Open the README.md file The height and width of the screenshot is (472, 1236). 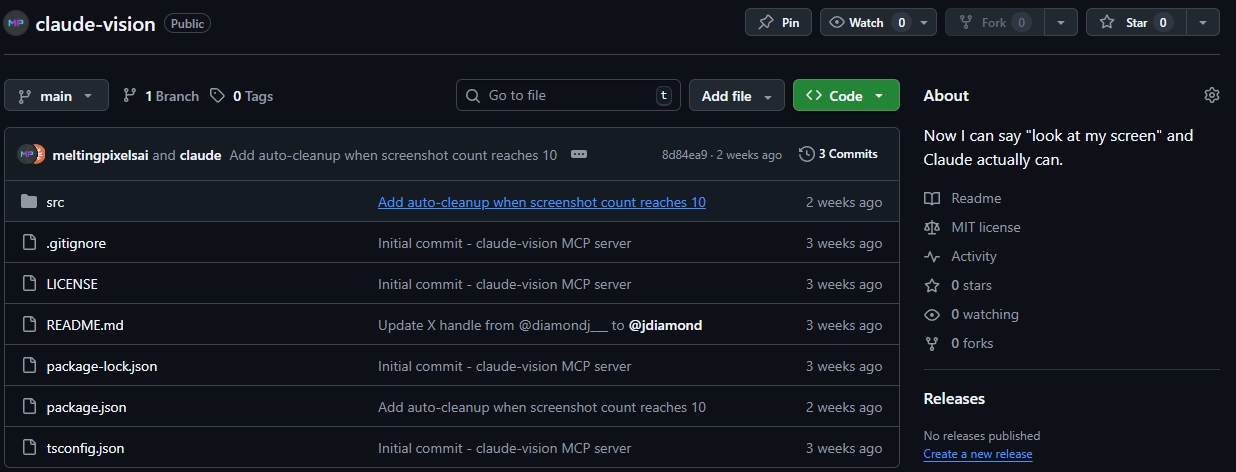(x=85, y=325)
